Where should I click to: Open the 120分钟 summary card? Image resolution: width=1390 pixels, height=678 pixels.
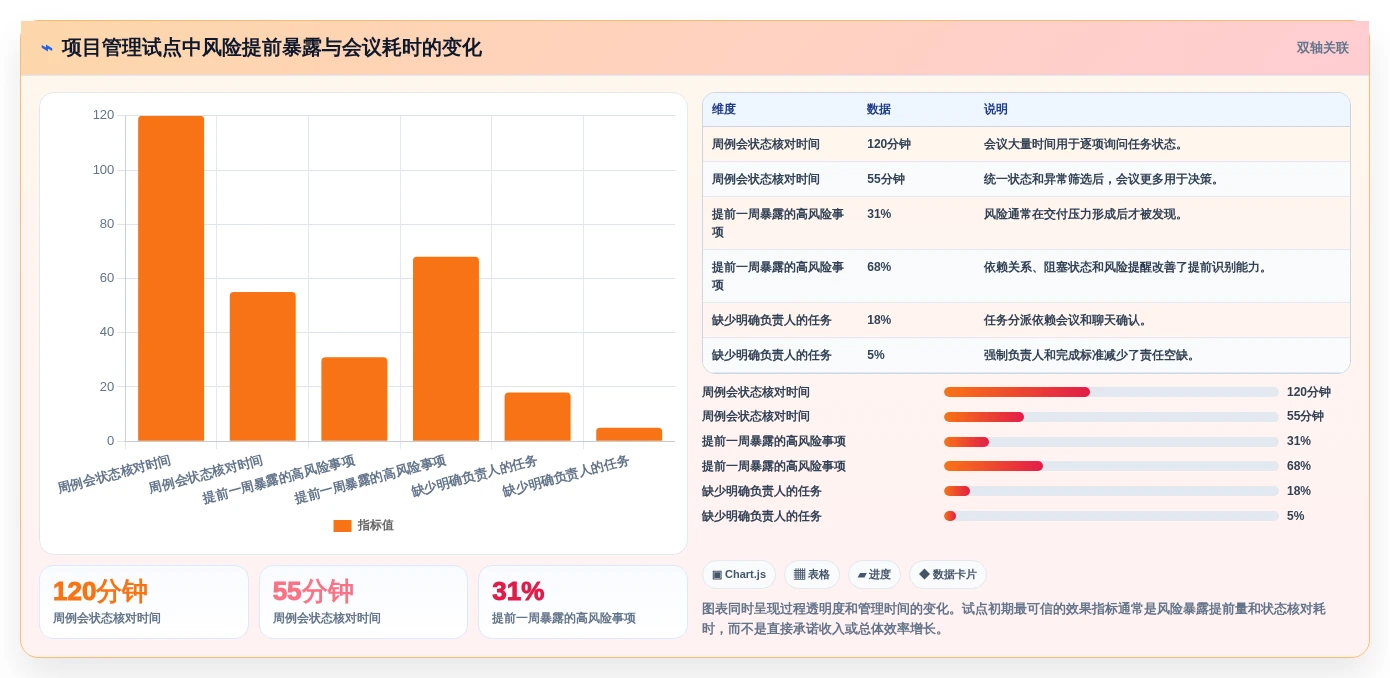click(144, 602)
